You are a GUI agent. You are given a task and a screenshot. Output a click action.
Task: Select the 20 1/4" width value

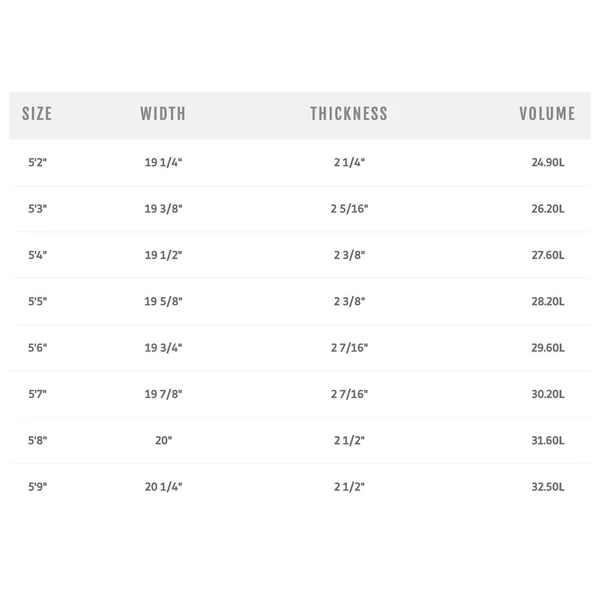point(163,486)
